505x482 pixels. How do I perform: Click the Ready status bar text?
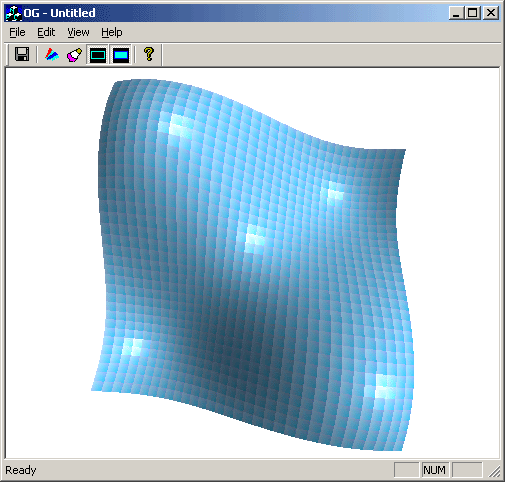[x=21, y=470]
